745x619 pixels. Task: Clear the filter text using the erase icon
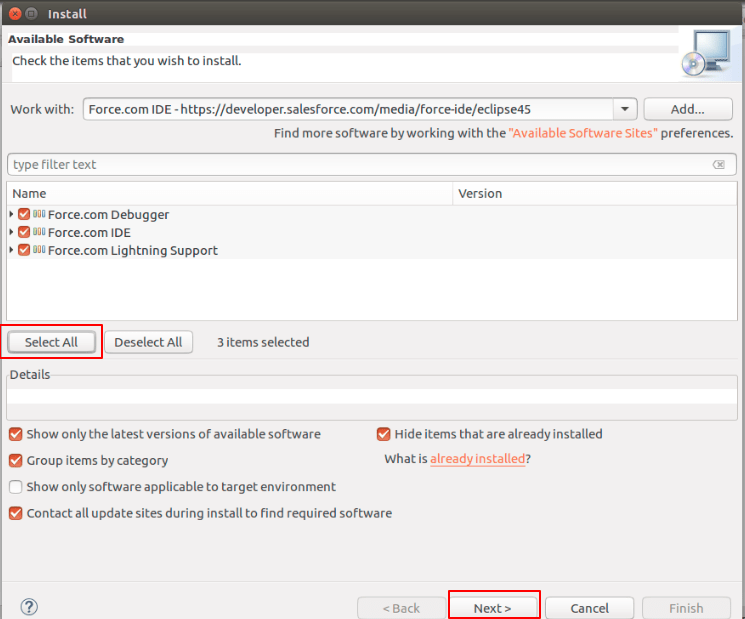(719, 164)
